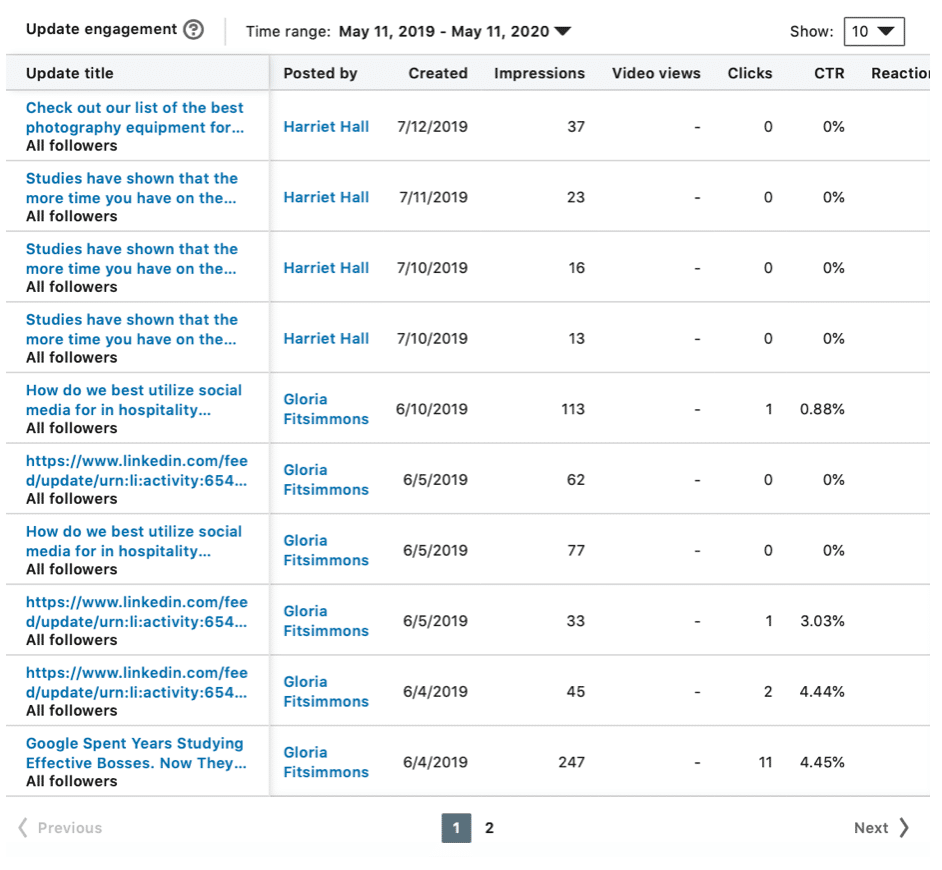Screen dimensions: 942x870
Task: Sort by the Impressions column header
Action: click(x=539, y=73)
